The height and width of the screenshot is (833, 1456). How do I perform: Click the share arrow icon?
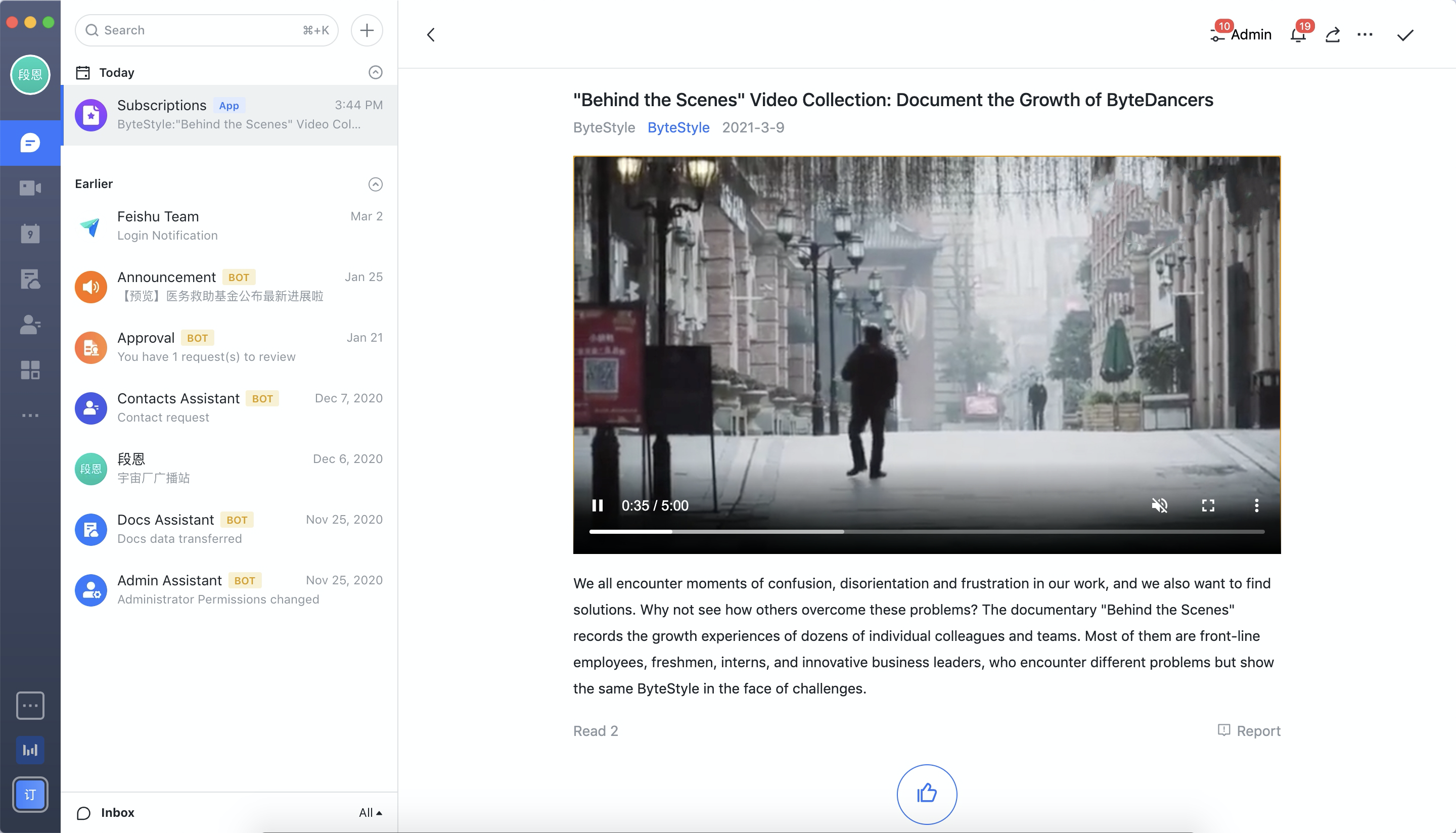click(x=1333, y=35)
